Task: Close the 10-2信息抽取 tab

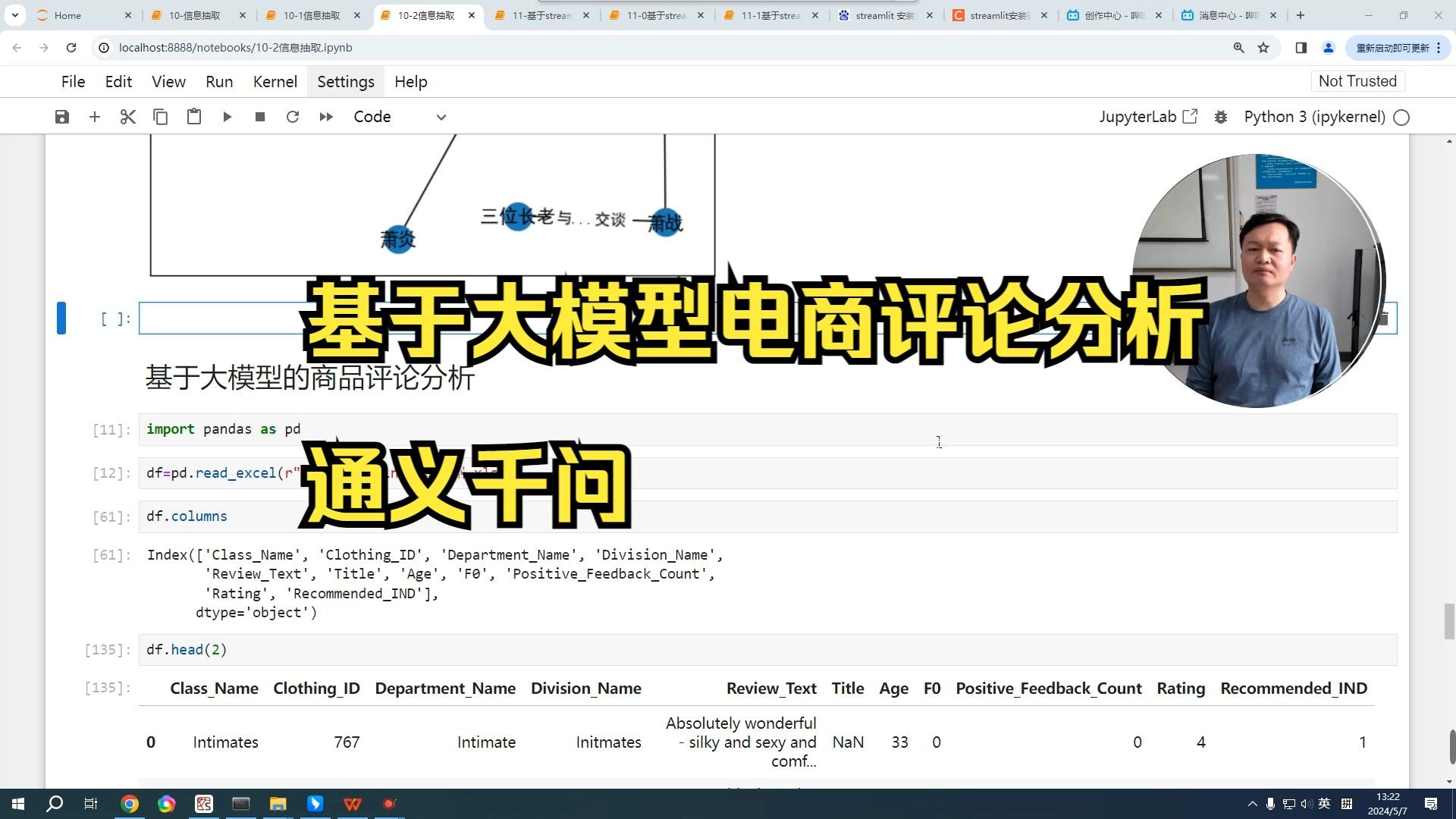Action: 472,15
